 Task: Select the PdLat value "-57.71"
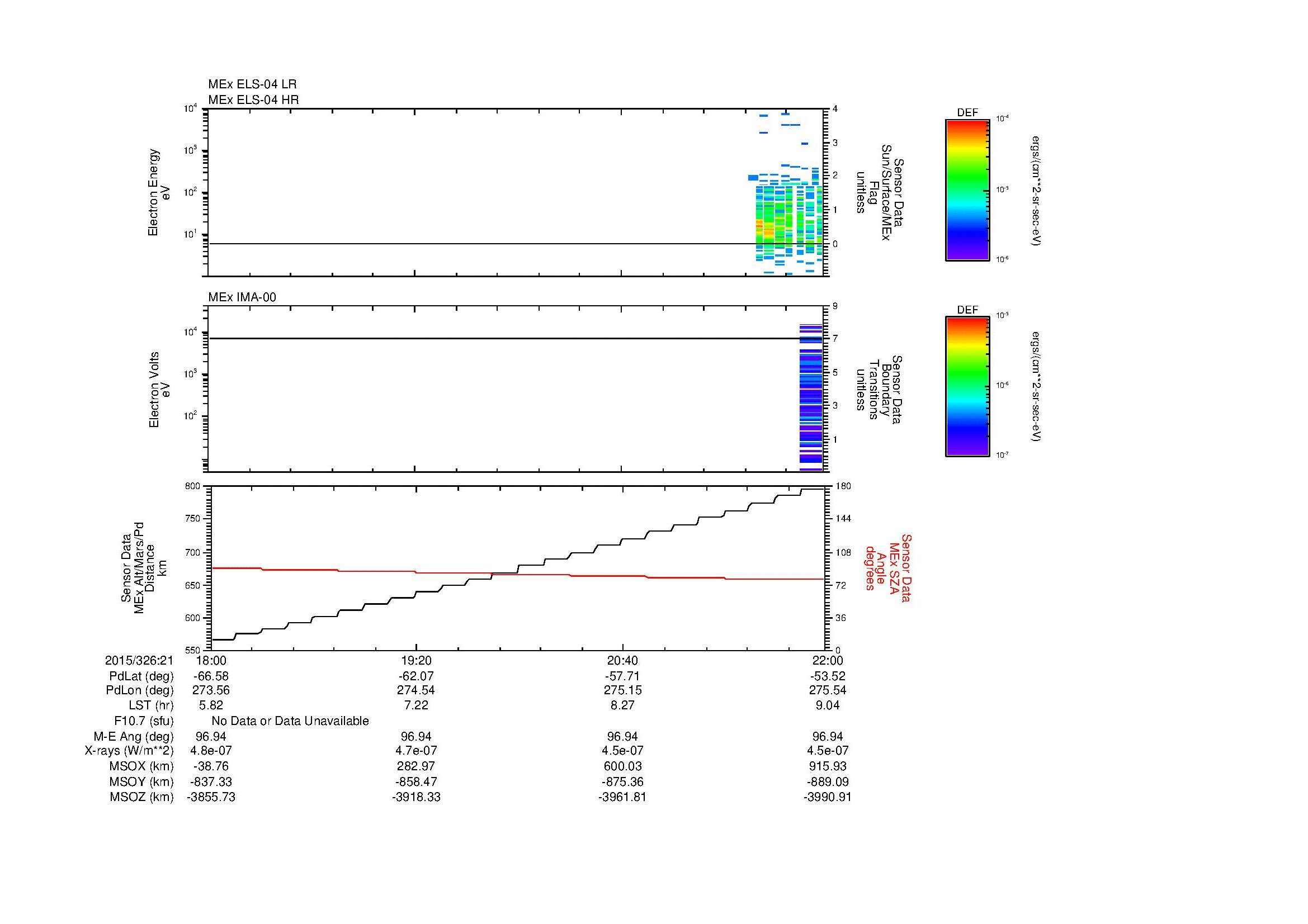pyautogui.click(x=622, y=676)
